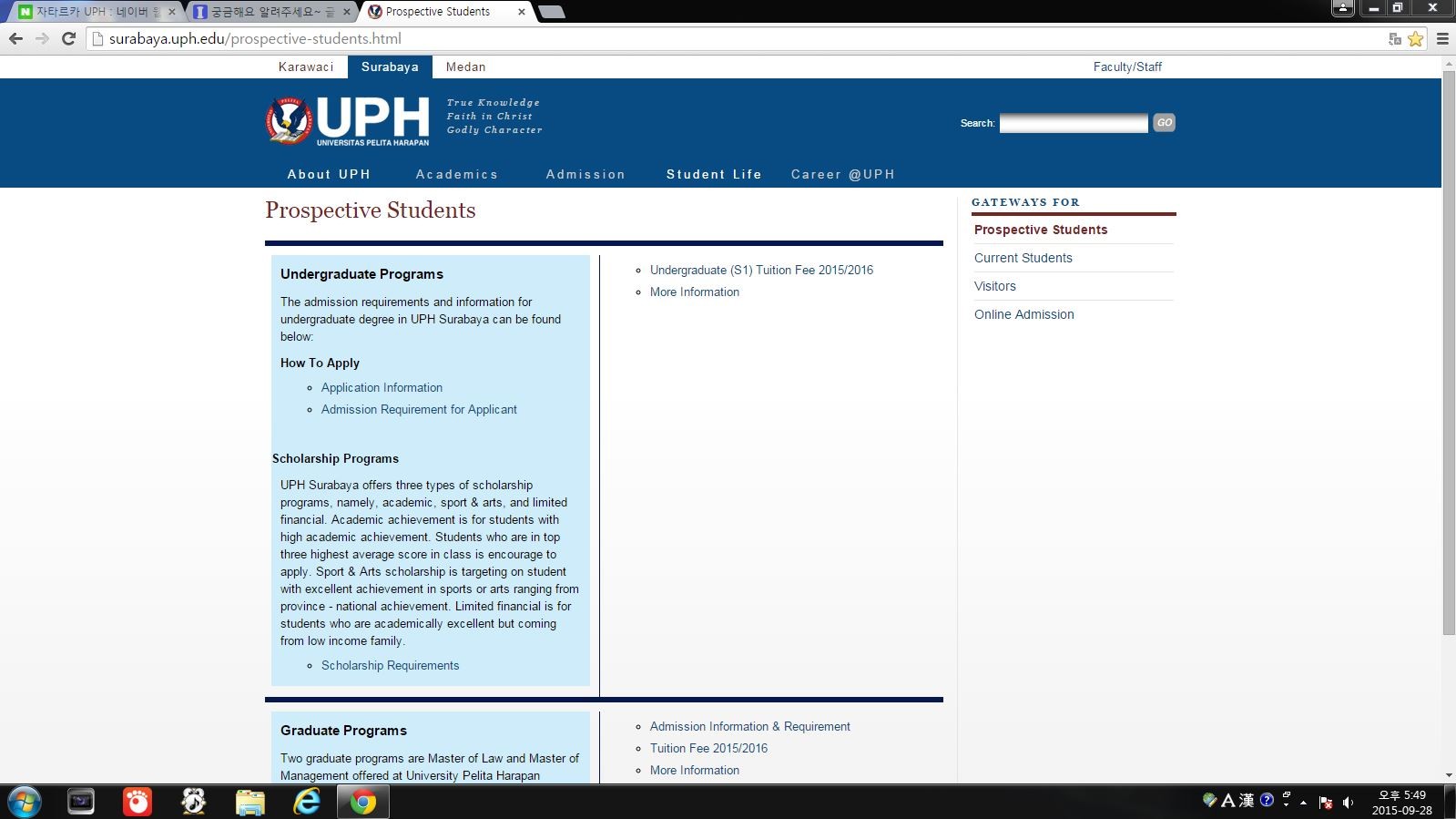This screenshot has width=1456, height=819.
Task: Open the Chrome menu hamburger icon
Action: click(1442, 38)
